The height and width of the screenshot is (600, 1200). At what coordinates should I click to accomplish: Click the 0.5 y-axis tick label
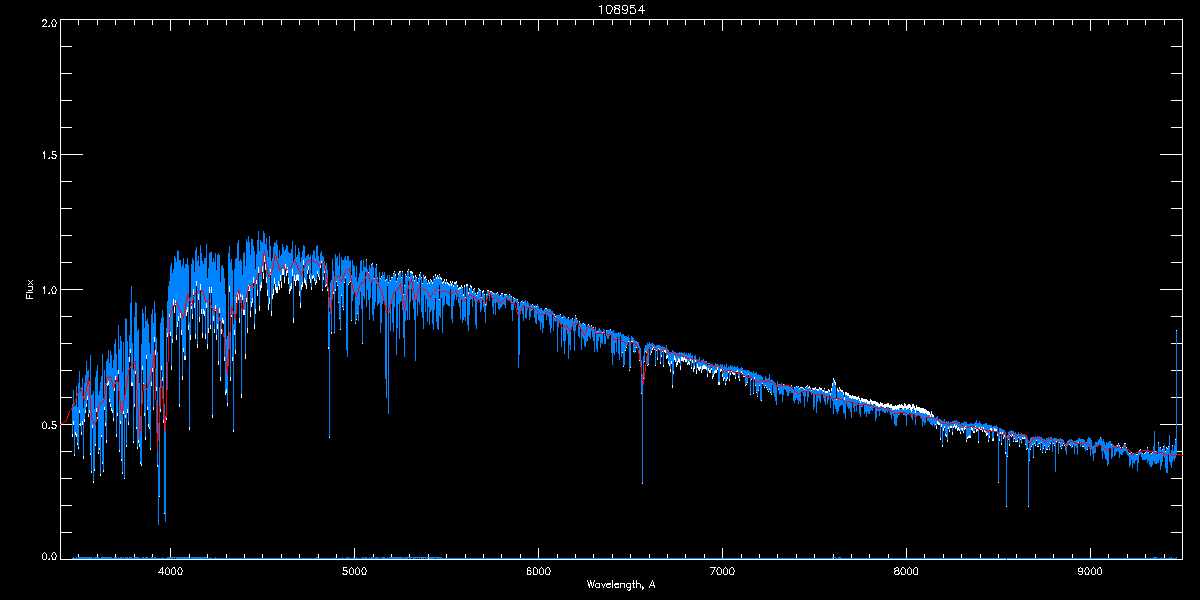pos(48,424)
